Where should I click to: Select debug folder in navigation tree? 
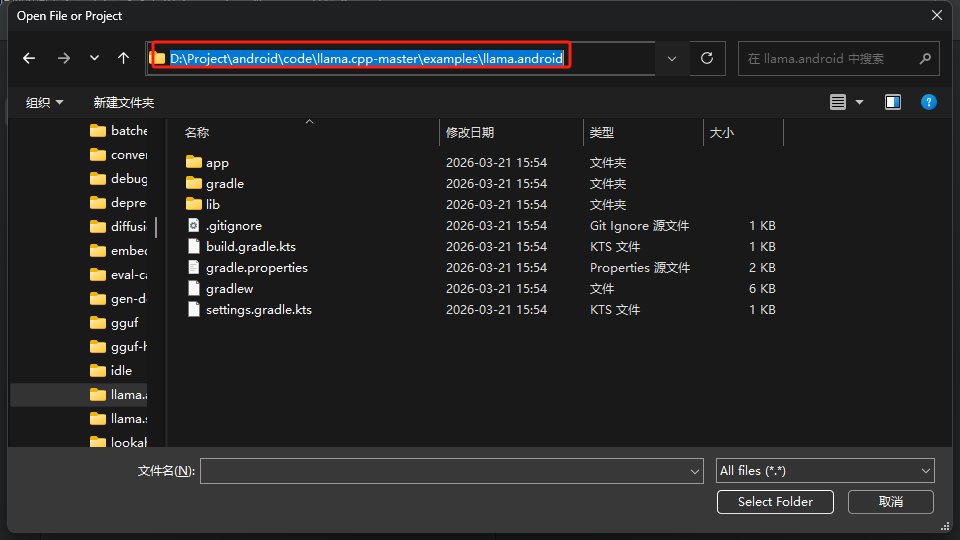118,179
